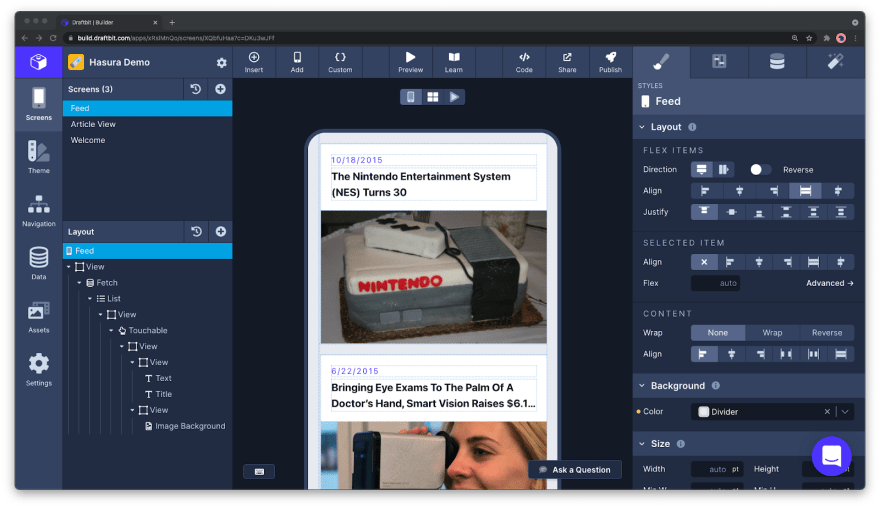Click Ask a Question button
880x508 pixels.
click(x=575, y=470)
